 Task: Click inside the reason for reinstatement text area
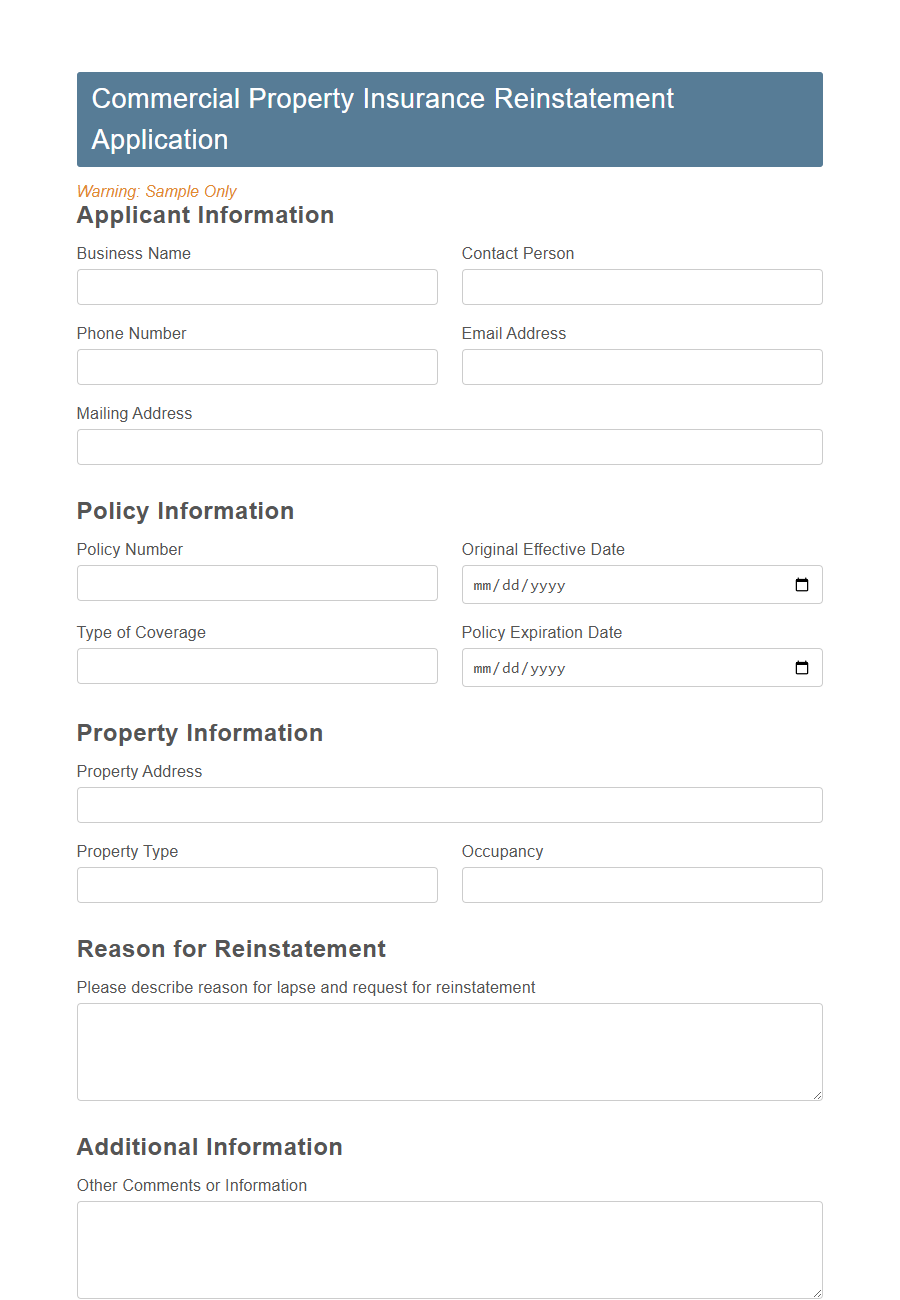(x=449, y=1050)
